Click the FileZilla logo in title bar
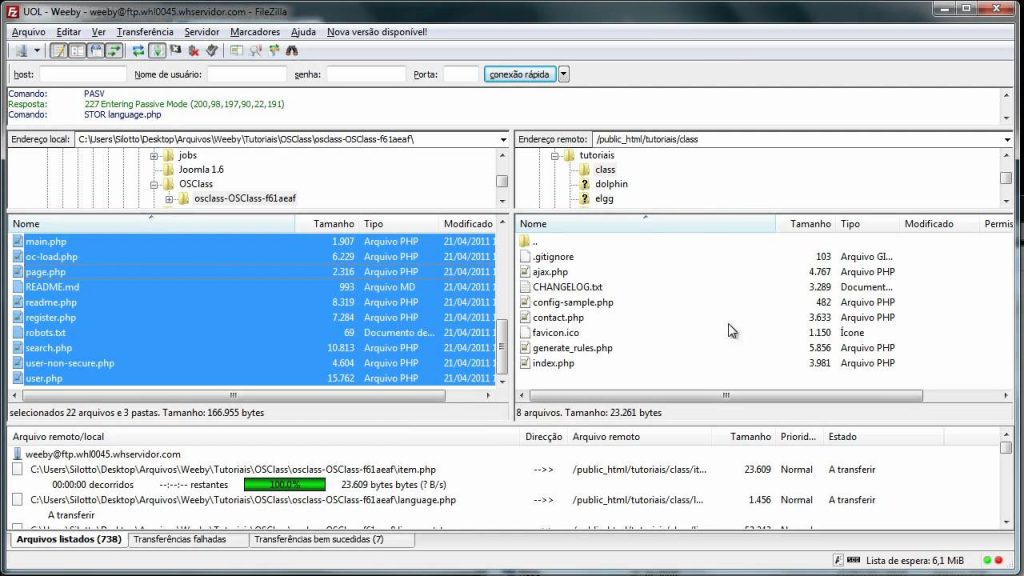 point(12,12)
